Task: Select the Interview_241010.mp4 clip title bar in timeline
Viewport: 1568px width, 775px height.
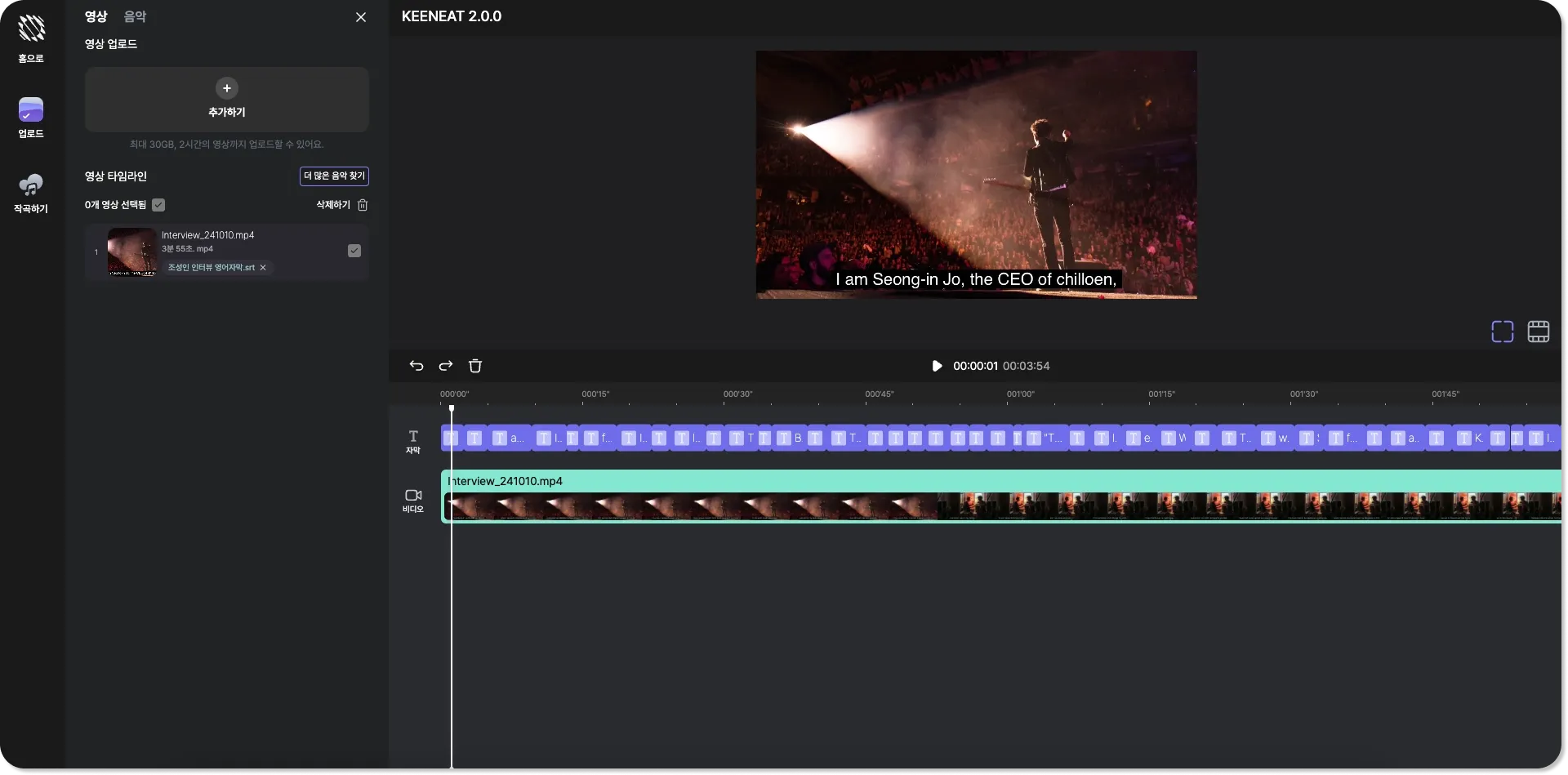Action: coord(1001,481)
